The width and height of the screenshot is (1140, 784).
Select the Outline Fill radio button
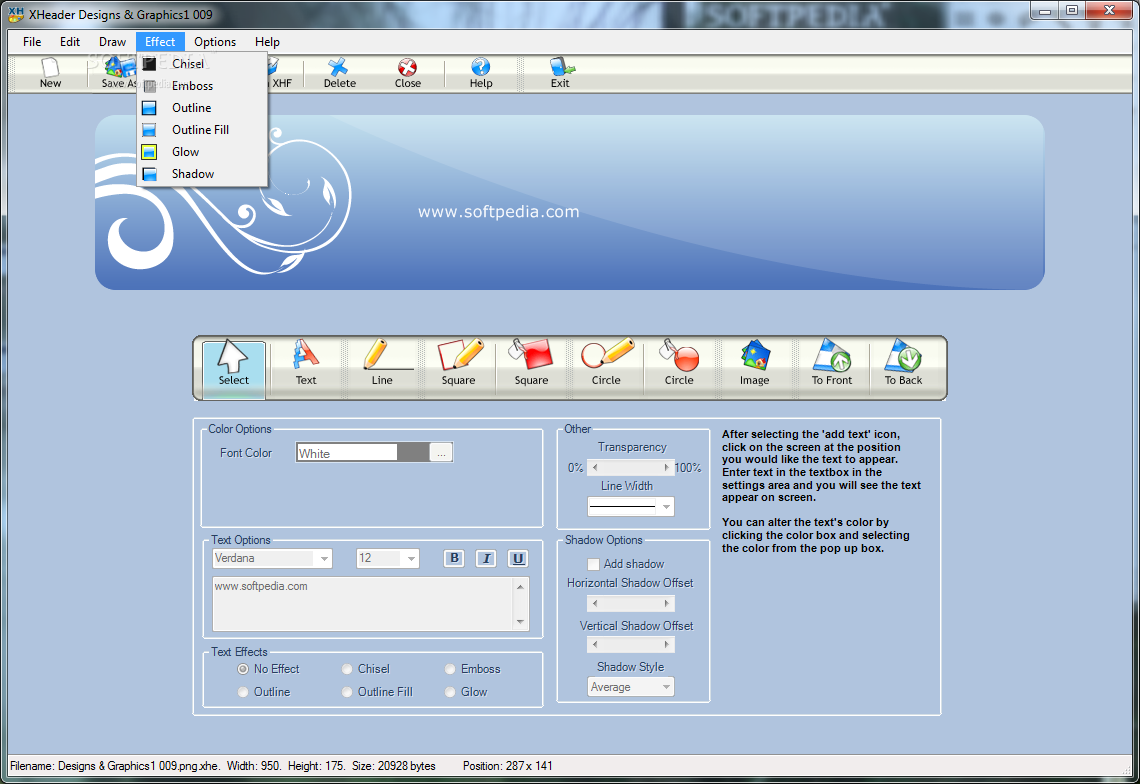[x=347, y=692]
